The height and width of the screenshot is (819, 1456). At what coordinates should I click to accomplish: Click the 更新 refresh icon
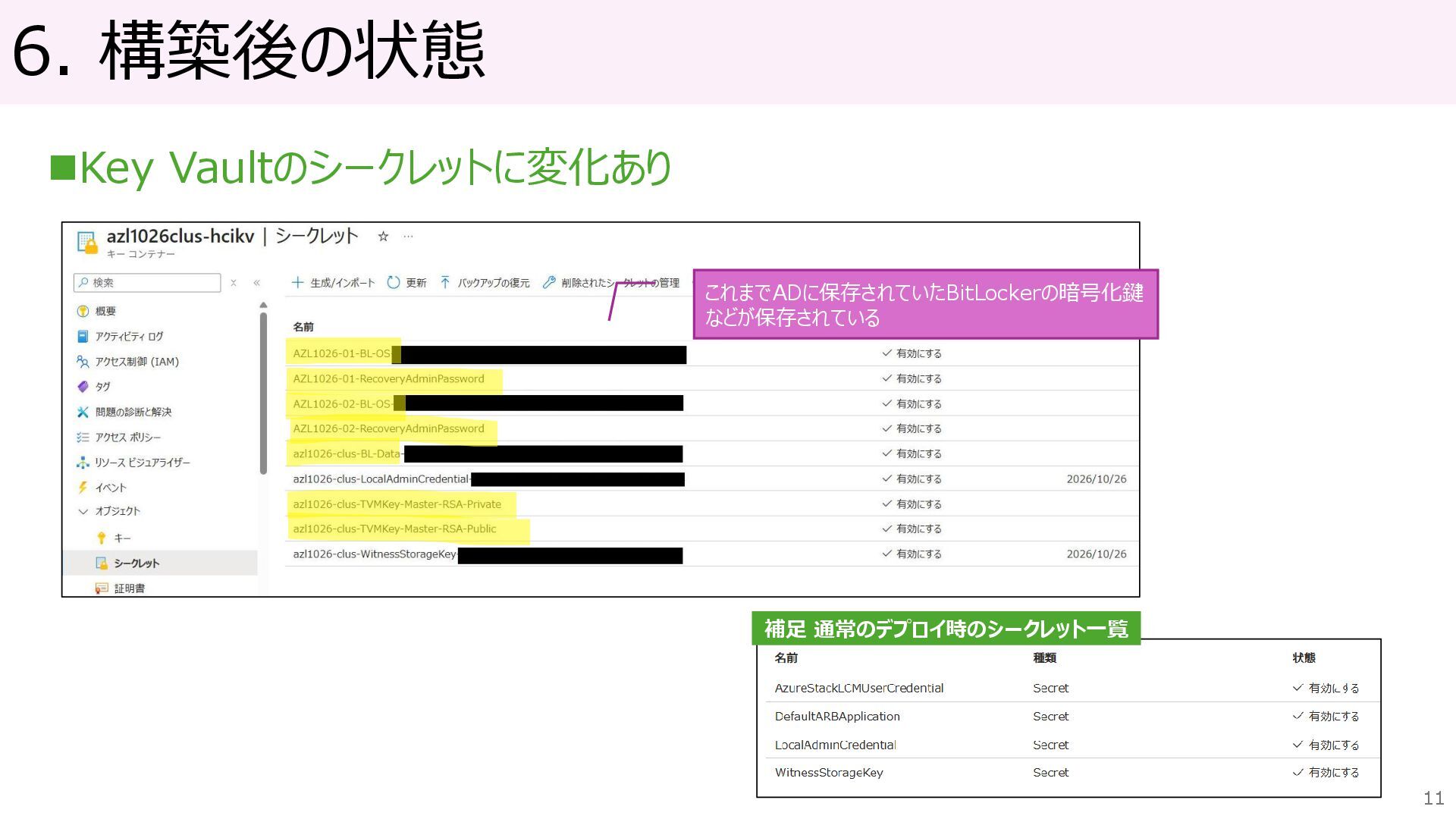click(x=394, y=283)
